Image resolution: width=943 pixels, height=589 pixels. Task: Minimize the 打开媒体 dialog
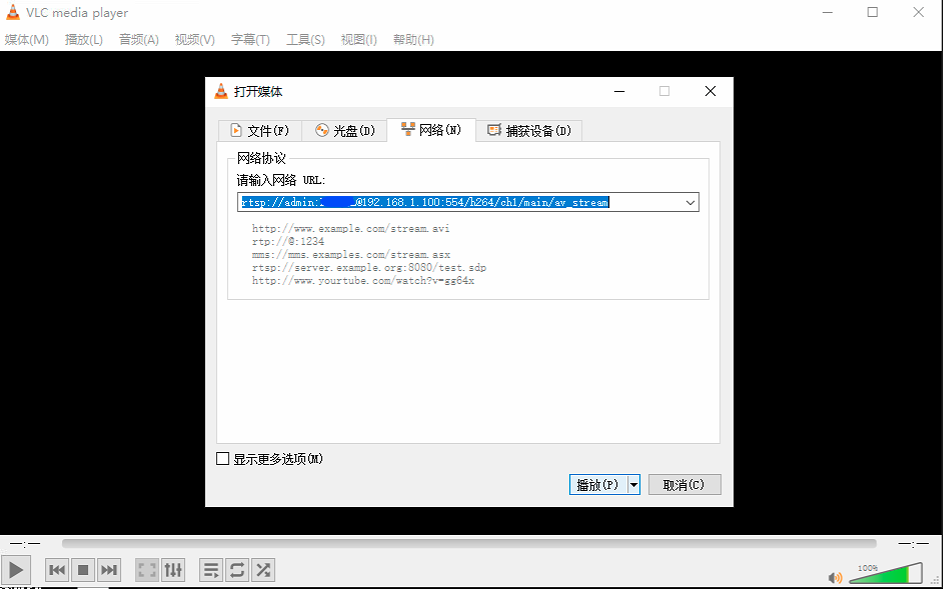click(619, 91)
